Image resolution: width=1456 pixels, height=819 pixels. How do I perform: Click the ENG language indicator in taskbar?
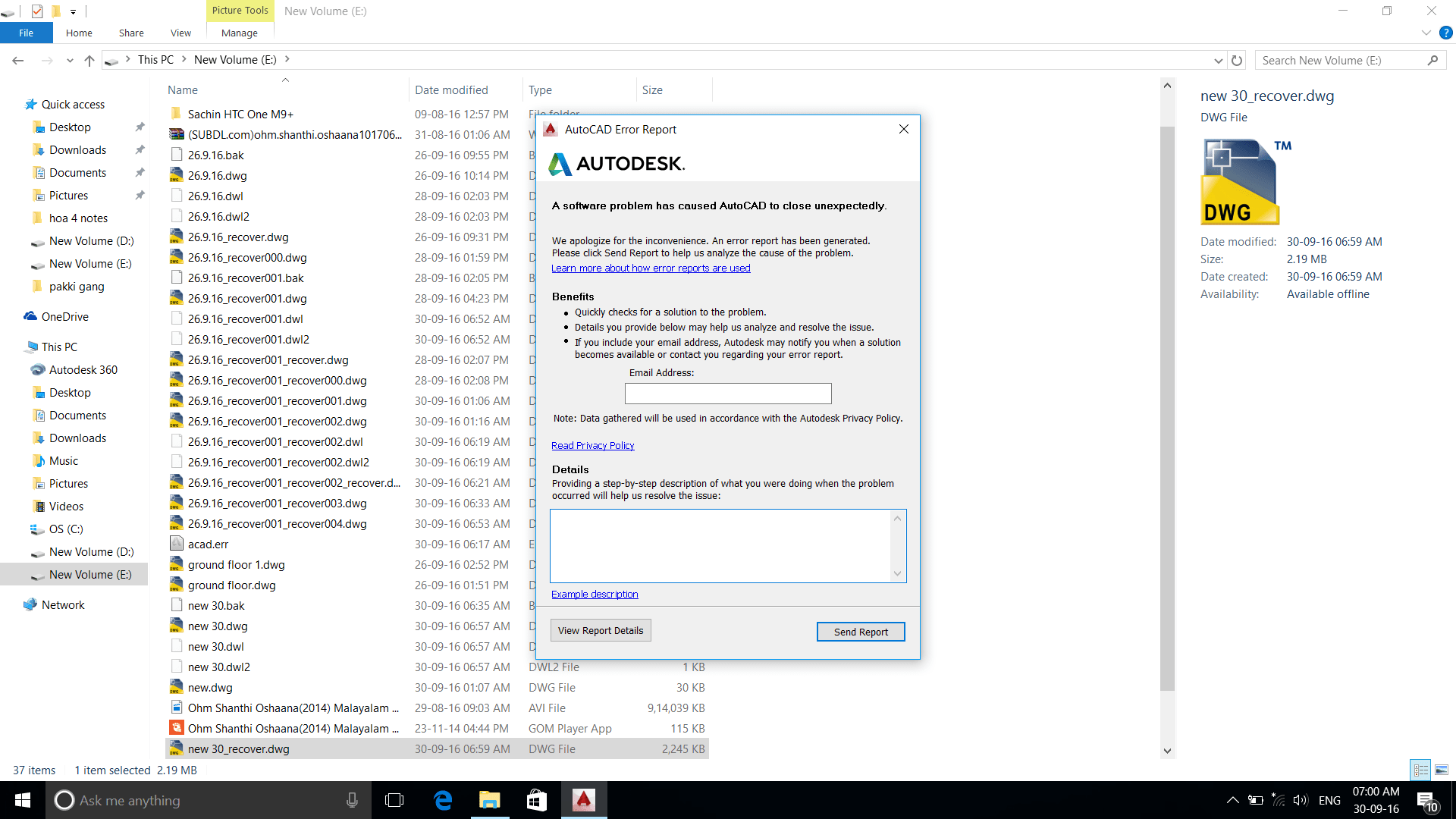[1329, 800]
